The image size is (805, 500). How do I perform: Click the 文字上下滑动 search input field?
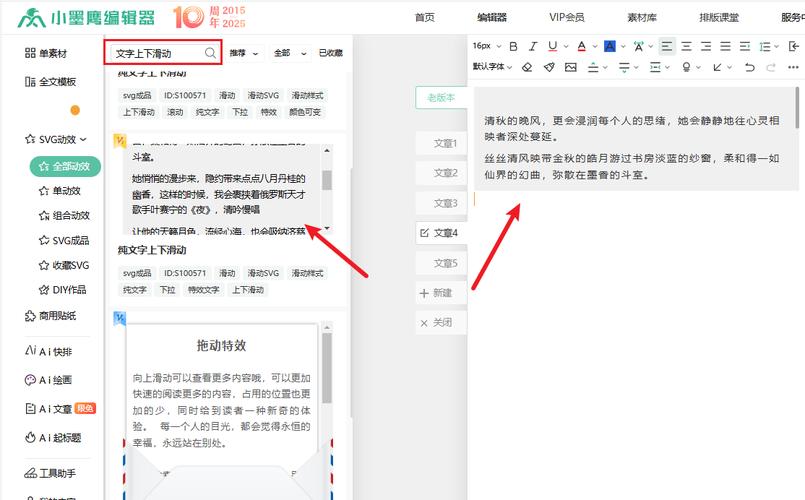point(155,53)
